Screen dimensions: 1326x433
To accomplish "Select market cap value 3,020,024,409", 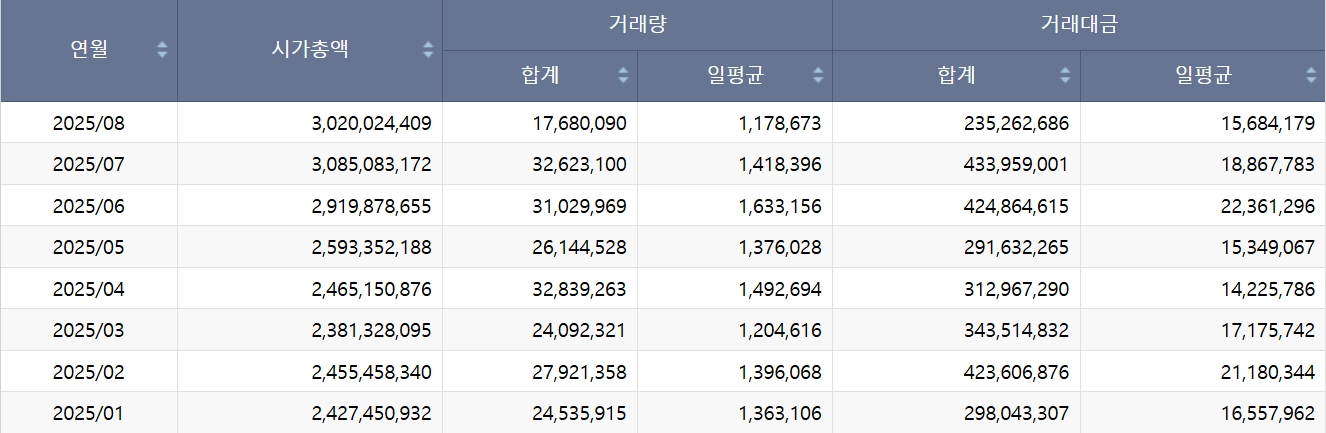I will (371, 123).
